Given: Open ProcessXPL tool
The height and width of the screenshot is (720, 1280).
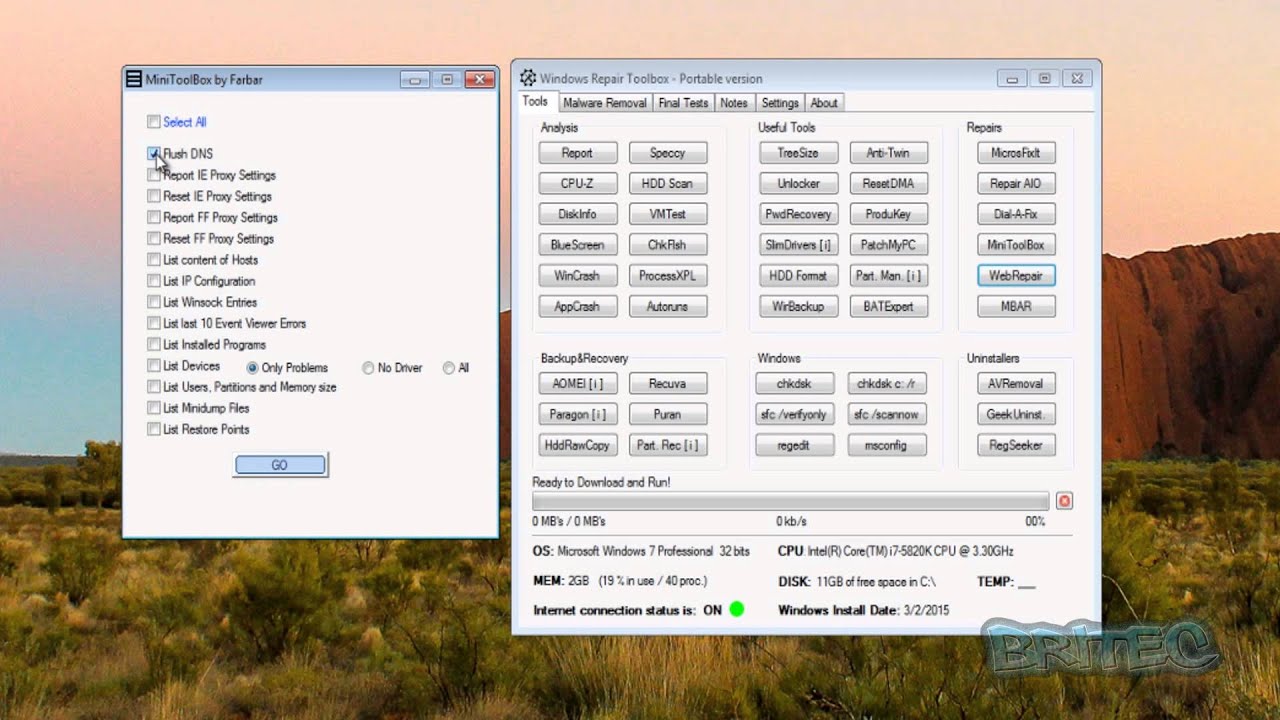Looking at the screenshot, I should click(x=668, y=275).
